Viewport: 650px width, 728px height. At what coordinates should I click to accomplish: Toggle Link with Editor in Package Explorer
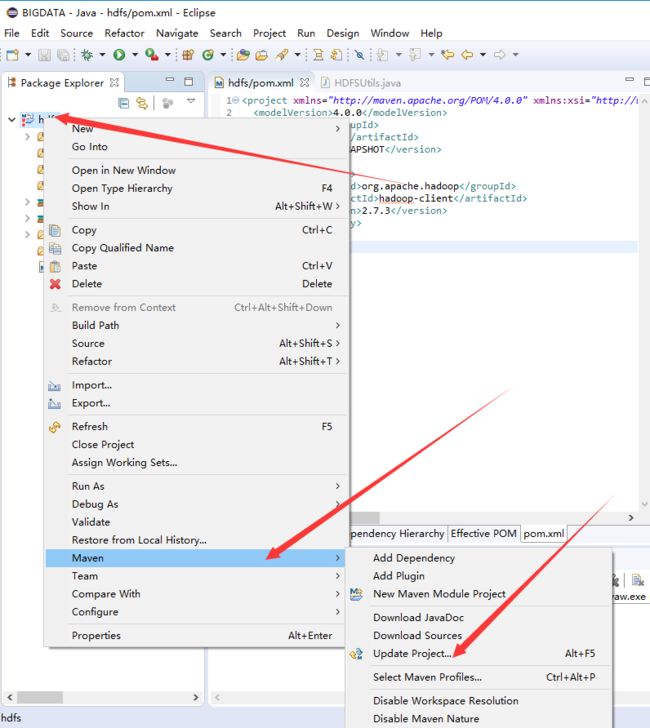tap(142, 103)
